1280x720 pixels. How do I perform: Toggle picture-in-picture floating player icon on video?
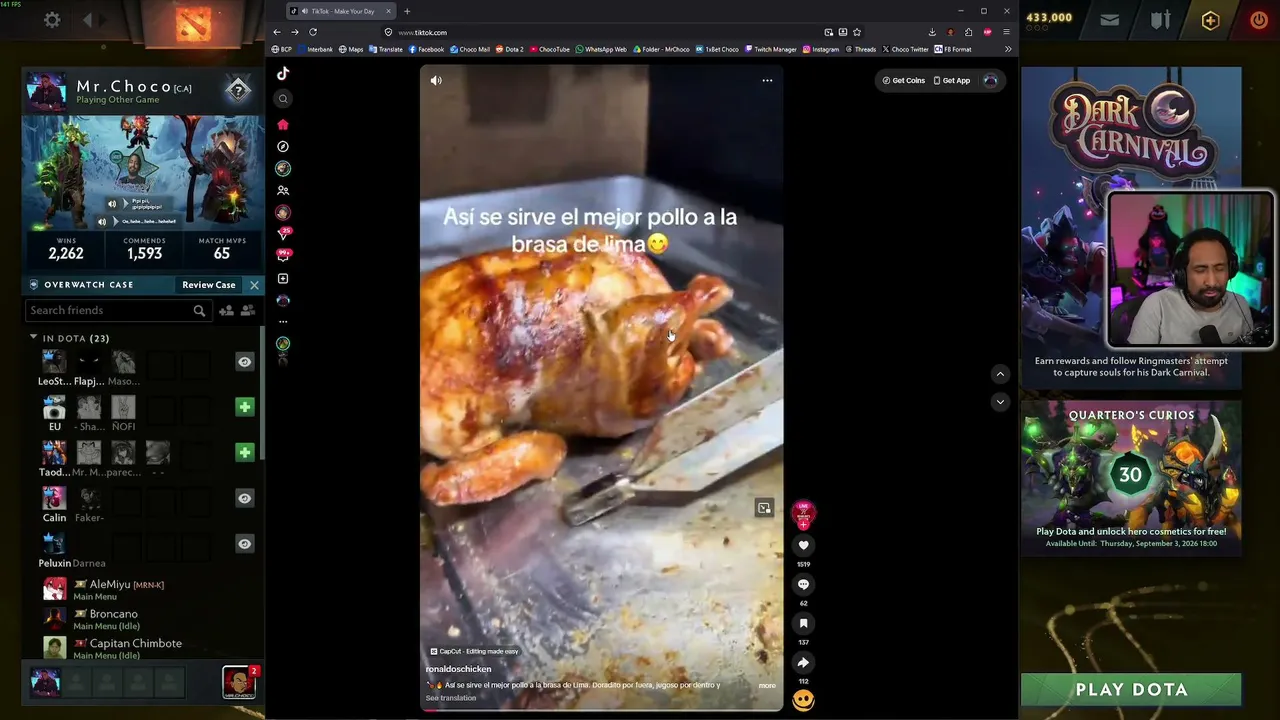(x=764, y=508)
